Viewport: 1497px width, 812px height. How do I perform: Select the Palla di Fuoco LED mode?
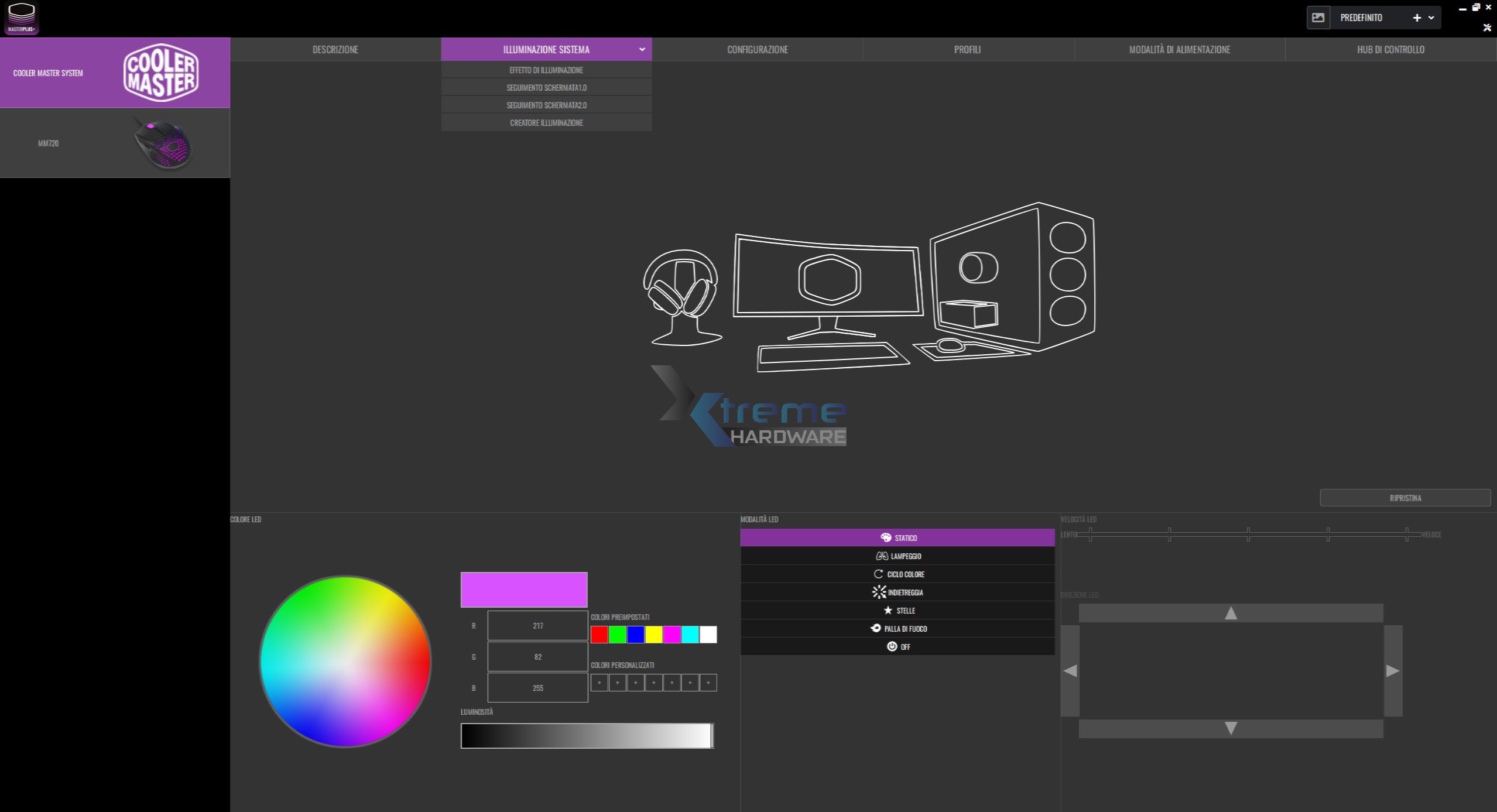(897, 628)
